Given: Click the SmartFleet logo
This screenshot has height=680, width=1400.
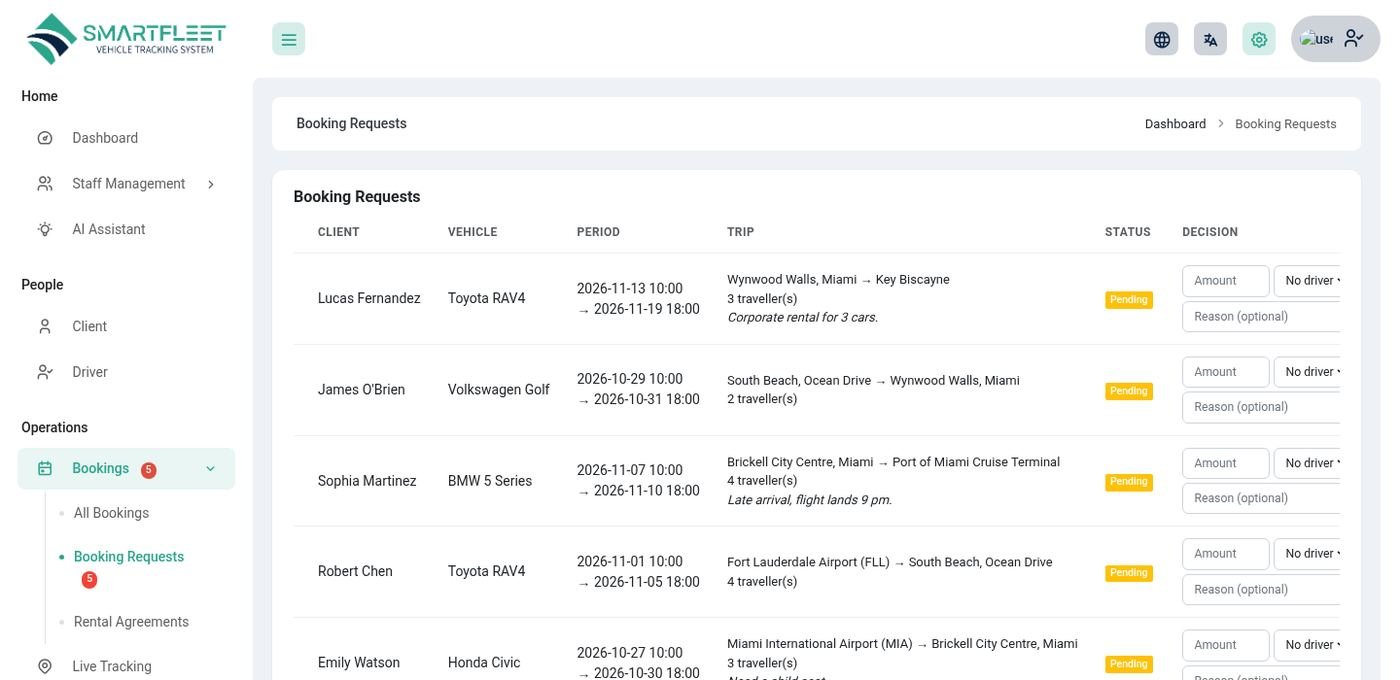Looking at the screenshot, I should (x=126, y=39).
